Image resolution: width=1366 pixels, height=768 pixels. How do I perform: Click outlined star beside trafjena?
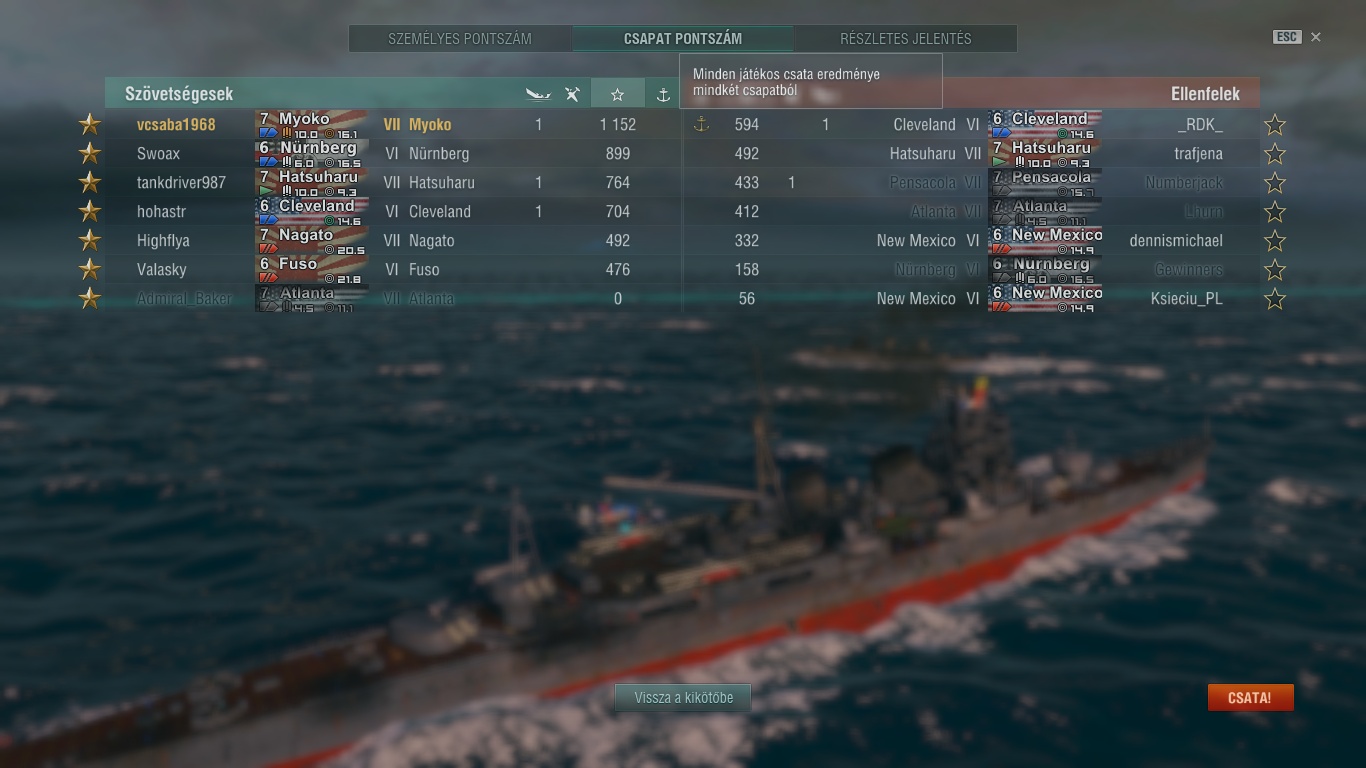coord(1274,154)
